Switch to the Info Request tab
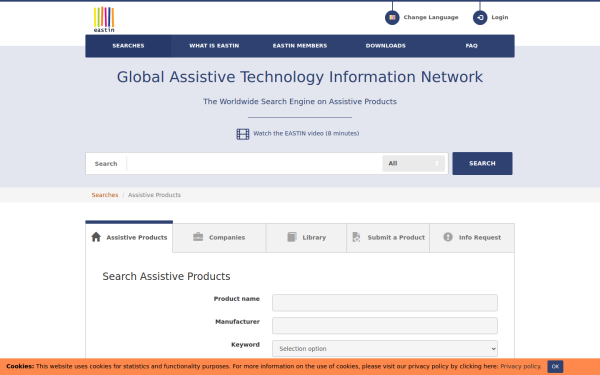600x375 pixels. coord(472,238)
